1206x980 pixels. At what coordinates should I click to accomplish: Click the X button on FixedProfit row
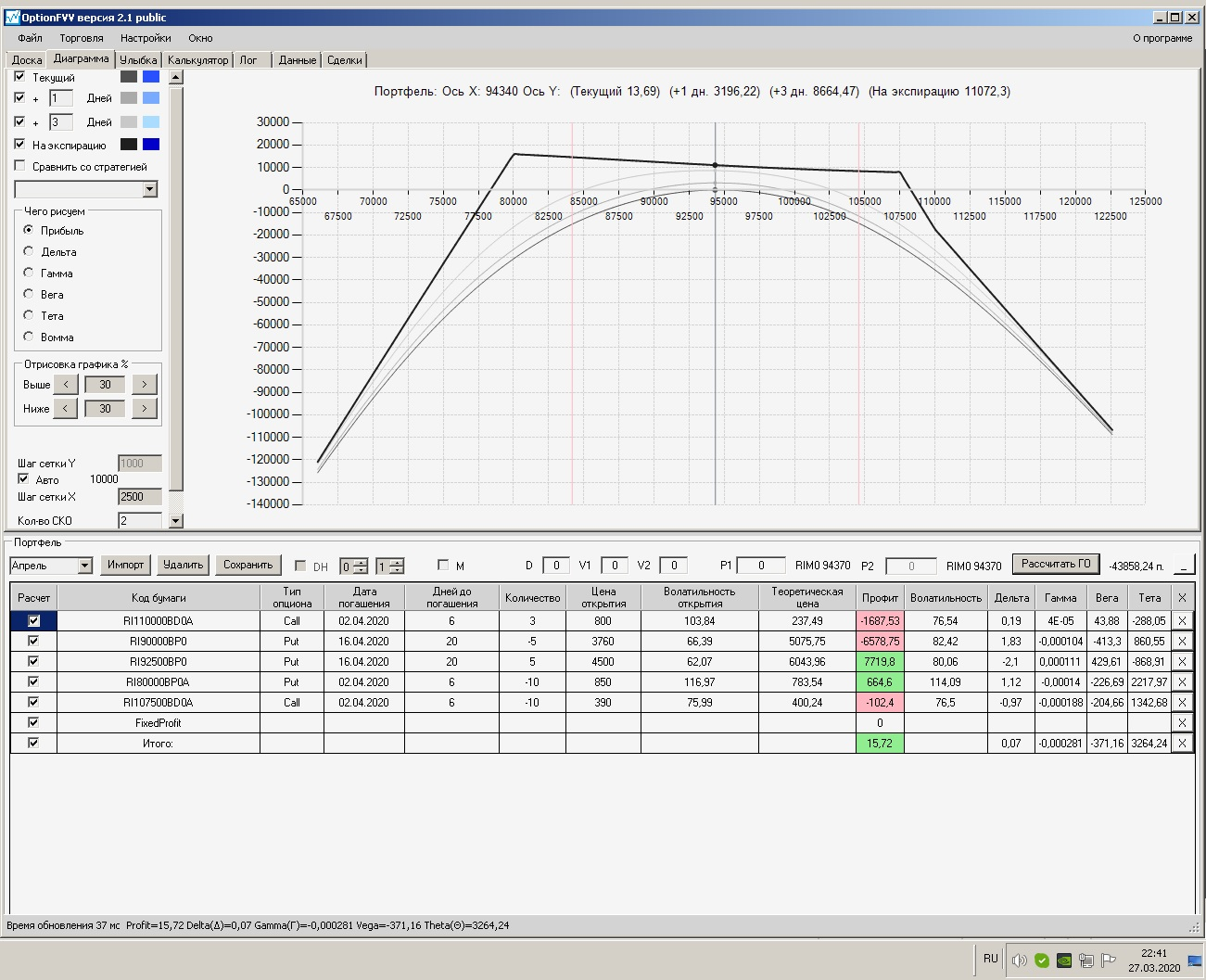pyautogui.click(x=1182, y=723)
